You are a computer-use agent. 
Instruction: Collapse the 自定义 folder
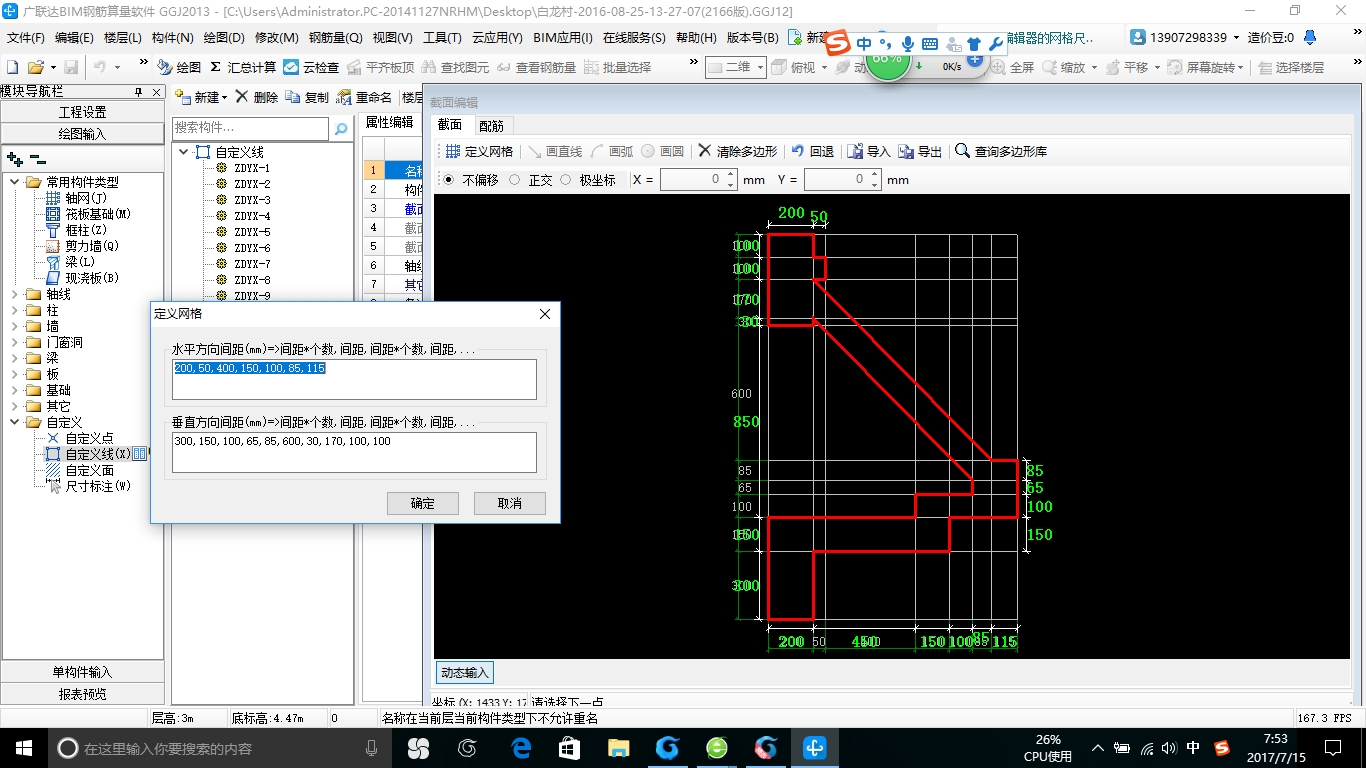15,422
